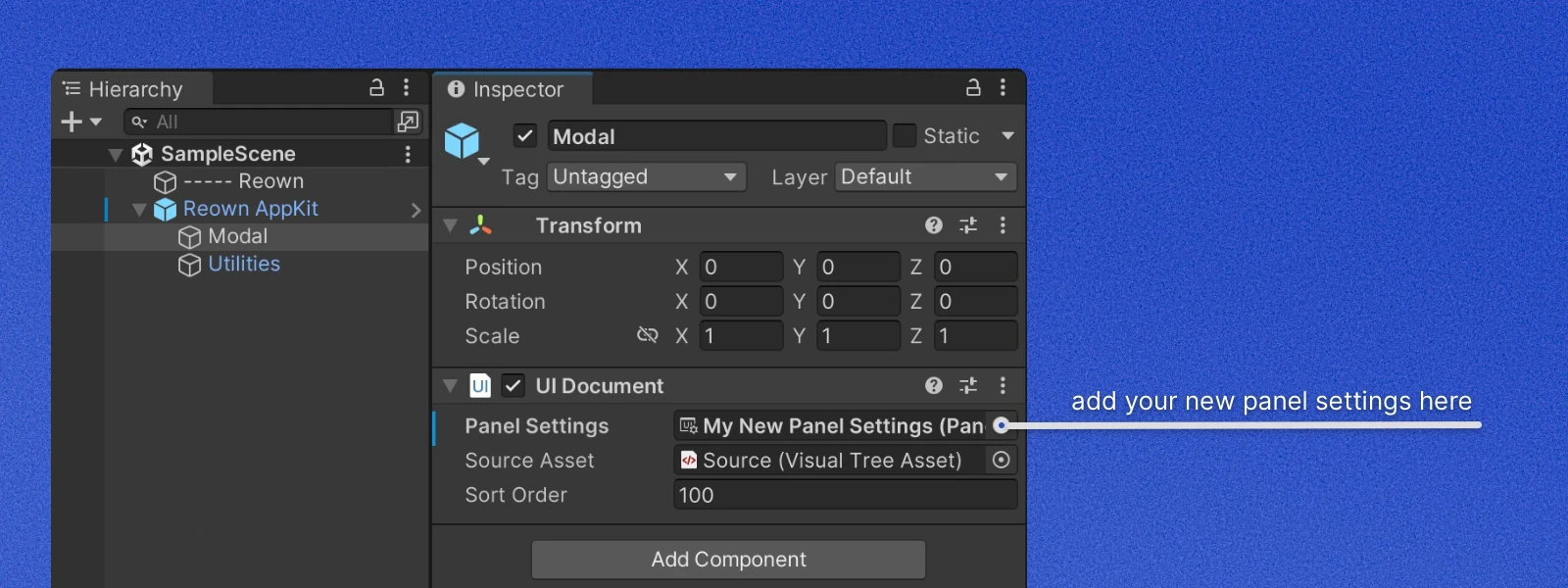Open SampleScene options kebab menu

(408, 154)
